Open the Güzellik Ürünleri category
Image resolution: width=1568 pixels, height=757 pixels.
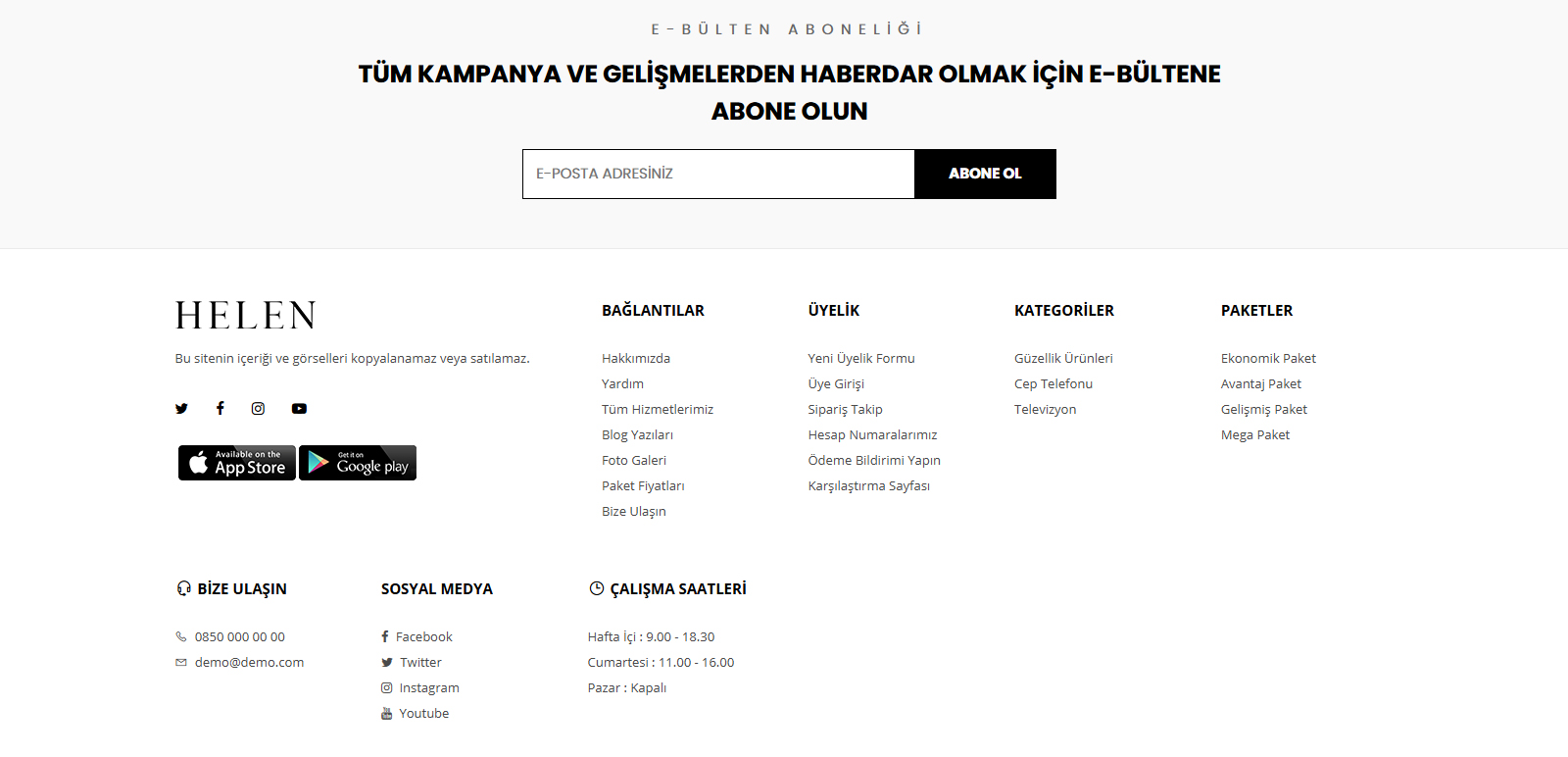click(1063, 359)
